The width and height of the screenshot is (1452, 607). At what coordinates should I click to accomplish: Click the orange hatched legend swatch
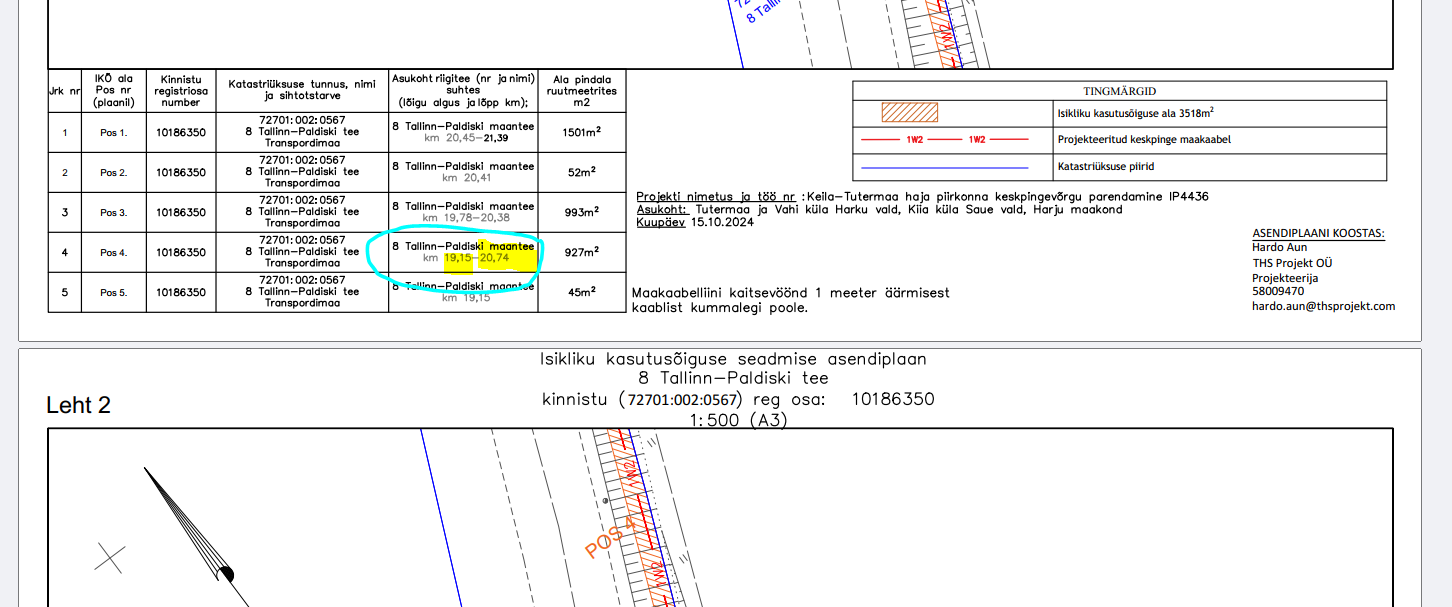pyautogui.click(x=909, y=113)
